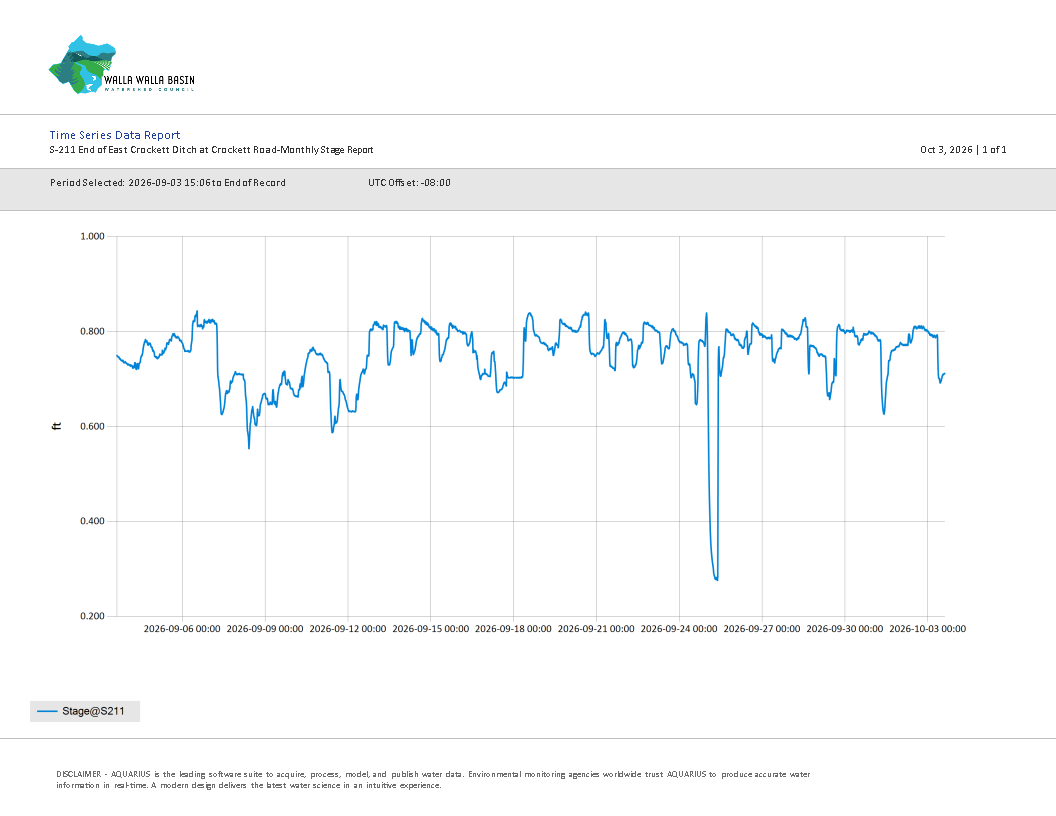Click the lowest stage dip near 0.28 ft
This screenshot has width=1056, height=816.
715,578
